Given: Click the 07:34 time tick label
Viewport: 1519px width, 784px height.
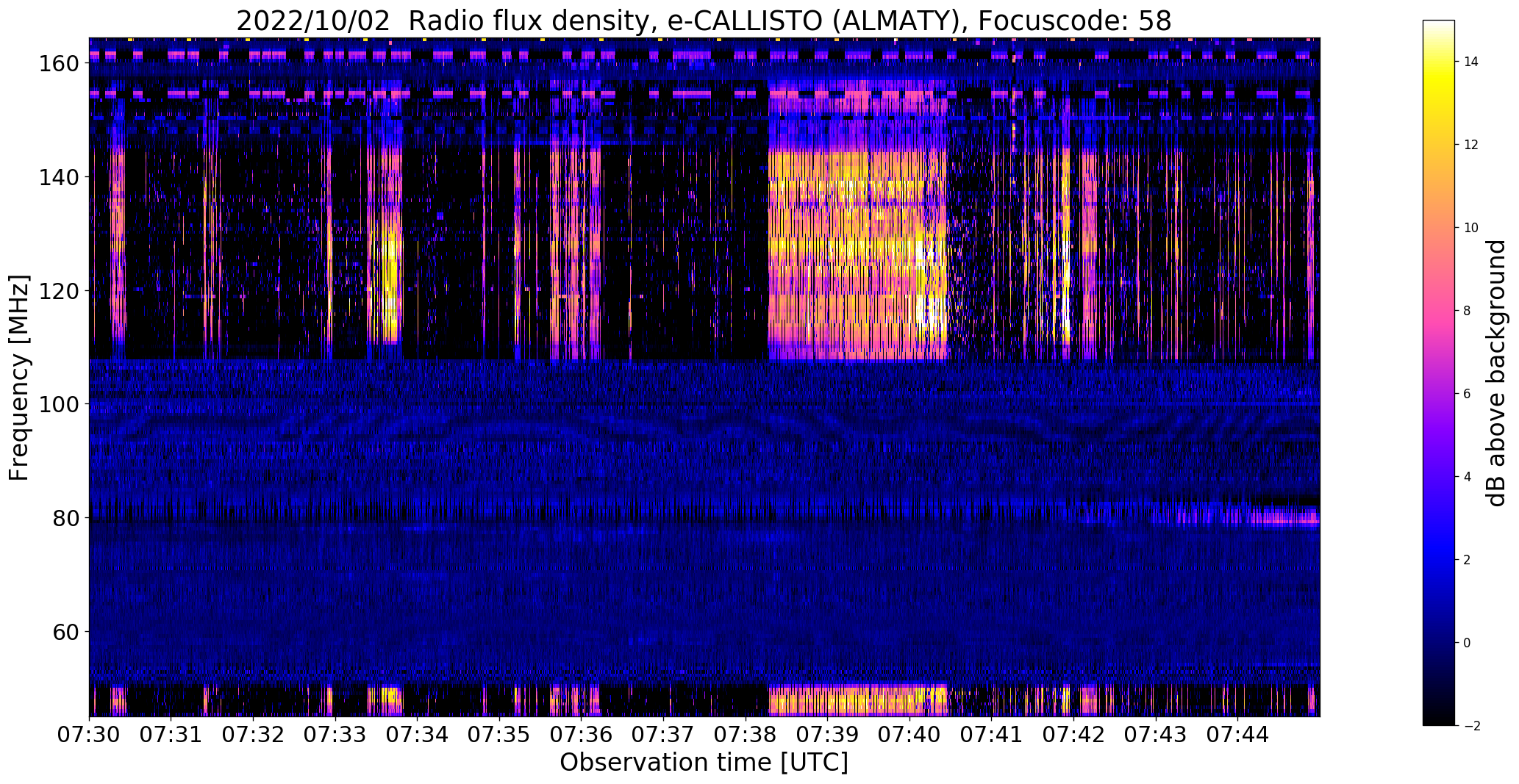Looking at the screenshot, I should coord(417,735).
